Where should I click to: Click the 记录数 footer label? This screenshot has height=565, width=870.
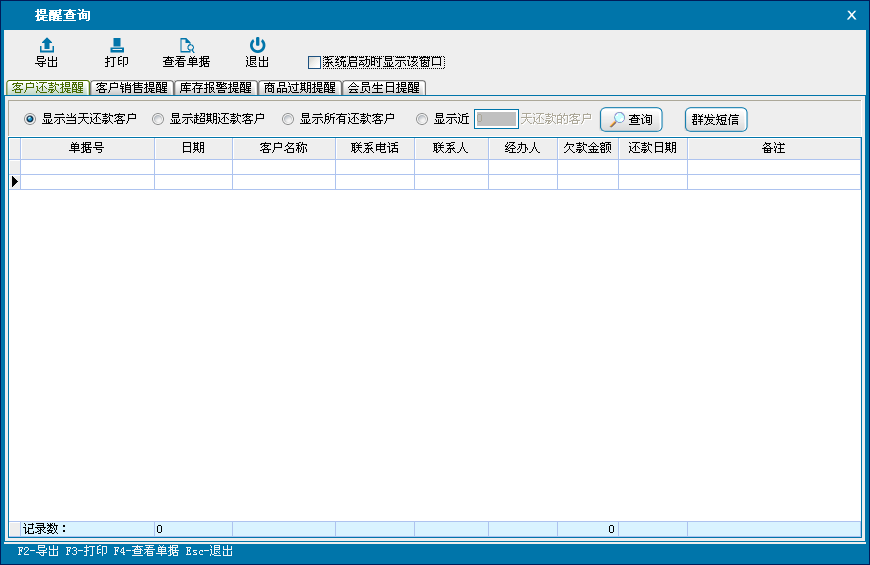click(44, 529)
